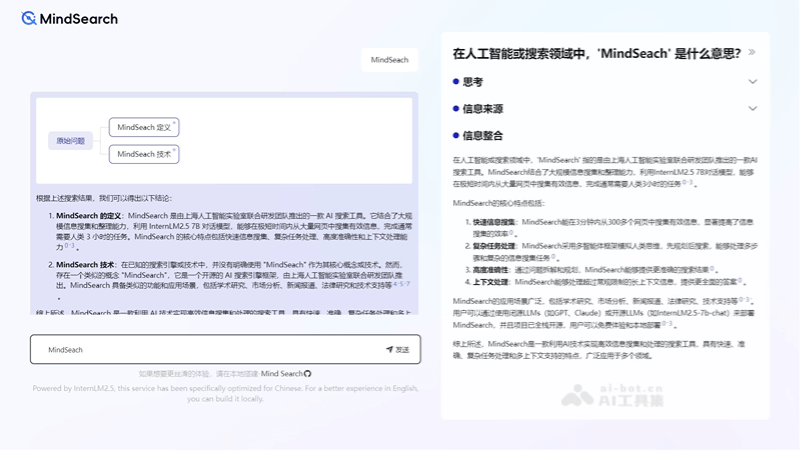Click the user message bubble 'MindSeach'
Screen dimensions: 800x450
389,60
